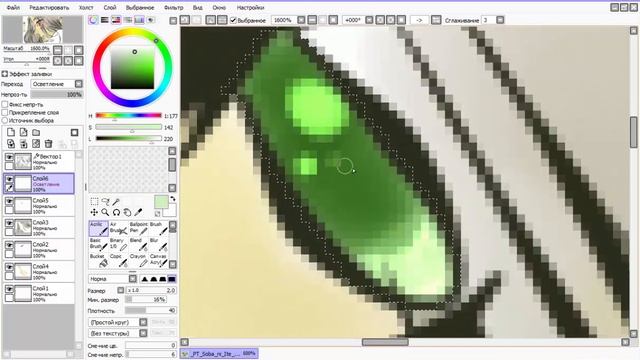This screenshot has height=360, width=640.
Task: Hide the Слой5 layer
Action: click(x=9, y=201)
